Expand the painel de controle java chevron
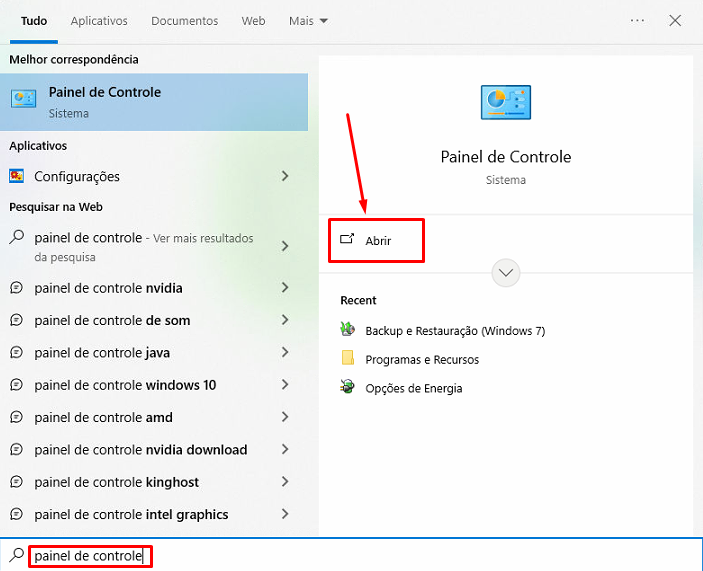Viewport: 703px width, 571px height. 285,352
